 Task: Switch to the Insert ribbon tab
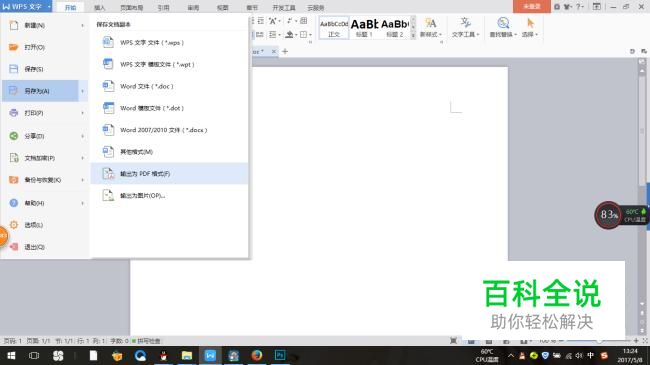point(99,8)
